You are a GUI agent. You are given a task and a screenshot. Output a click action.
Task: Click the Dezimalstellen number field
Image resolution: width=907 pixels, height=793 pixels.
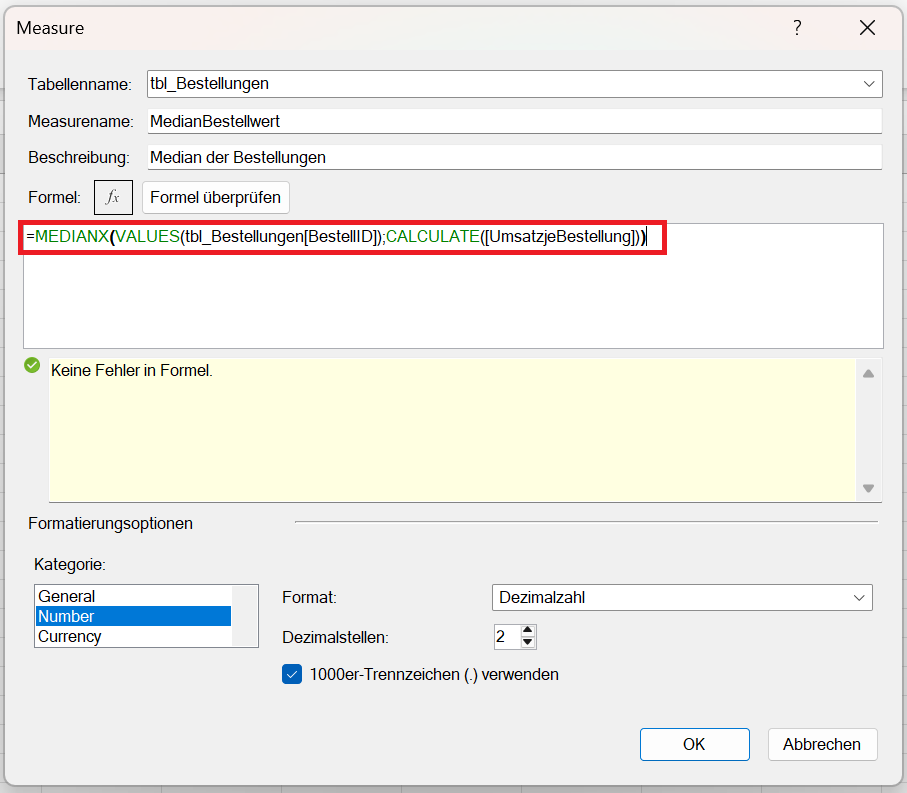pyautogui.click(x=506, y=636)
